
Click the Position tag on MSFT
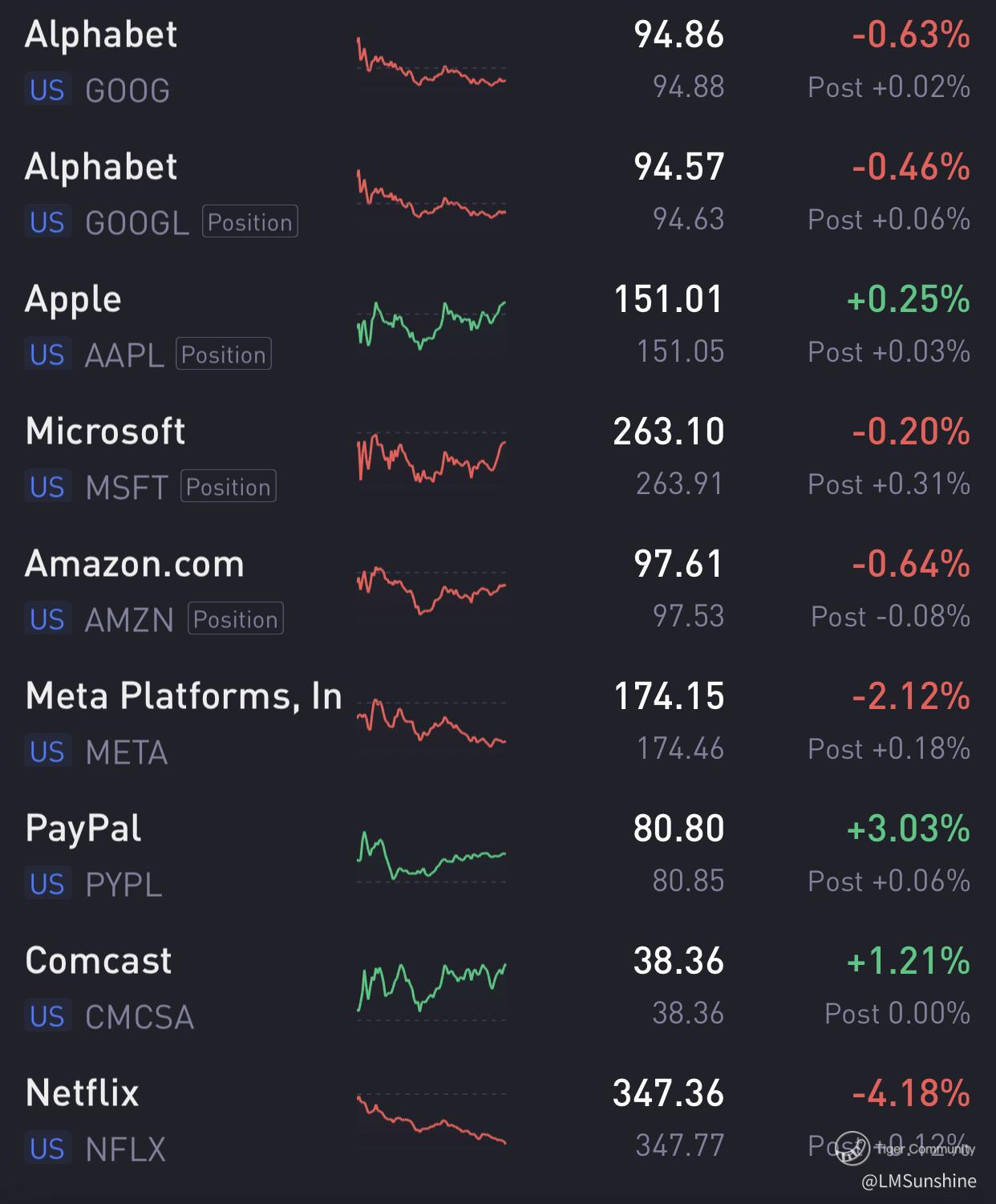coord(229,487)
